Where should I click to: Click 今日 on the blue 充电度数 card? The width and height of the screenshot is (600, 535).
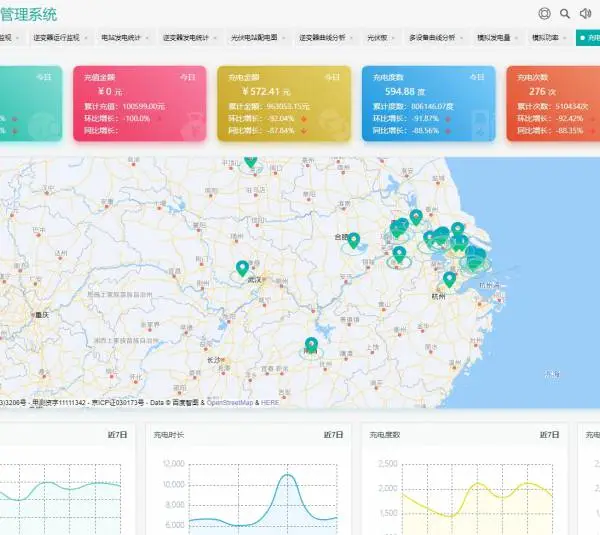tap(477, 77)
